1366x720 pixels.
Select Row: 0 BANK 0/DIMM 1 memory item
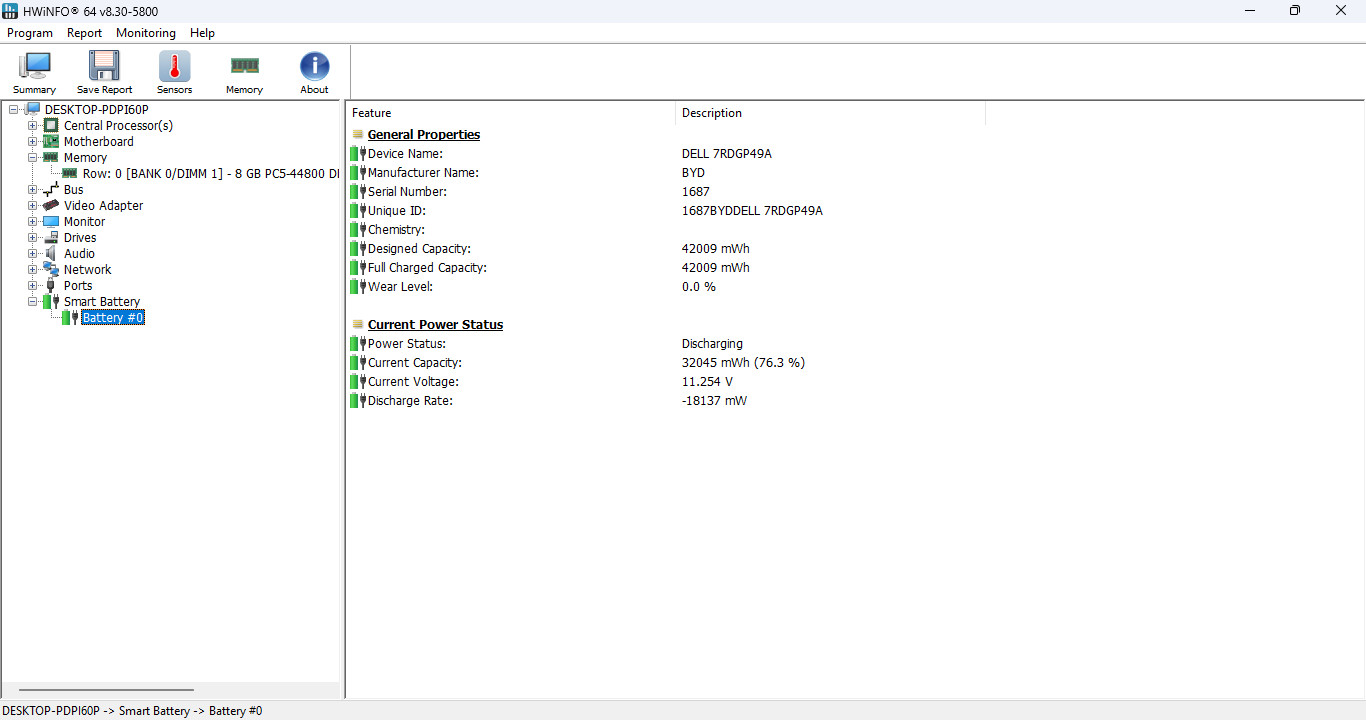(x=211, y=174)
